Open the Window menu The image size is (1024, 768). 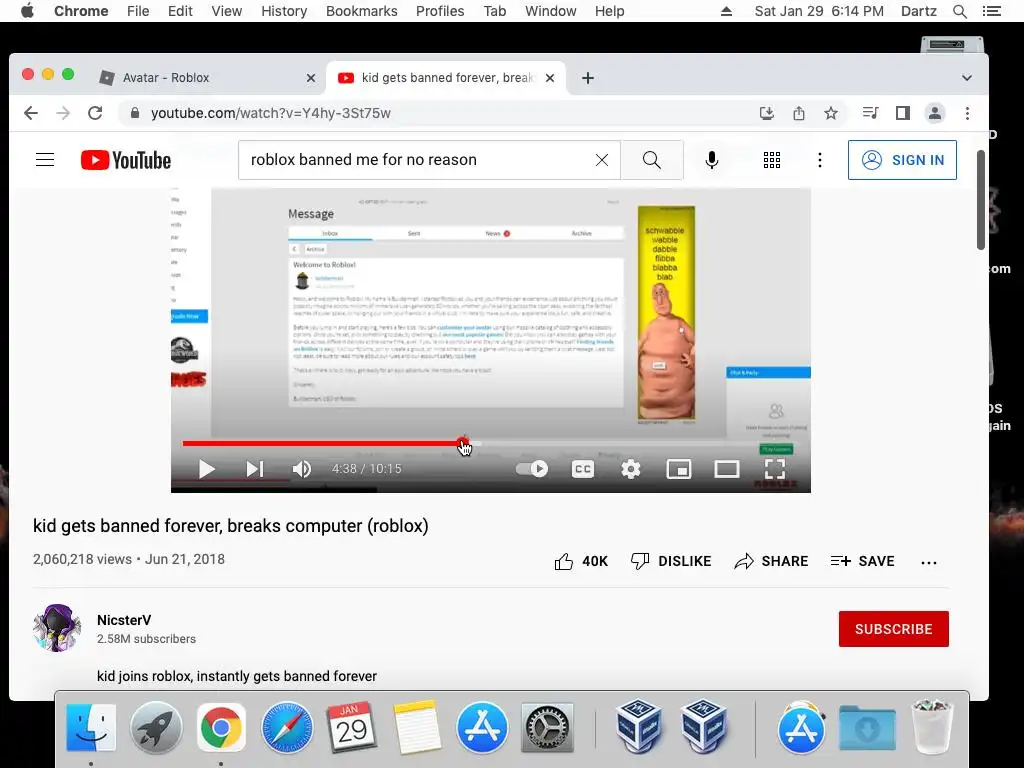[551, 11]
